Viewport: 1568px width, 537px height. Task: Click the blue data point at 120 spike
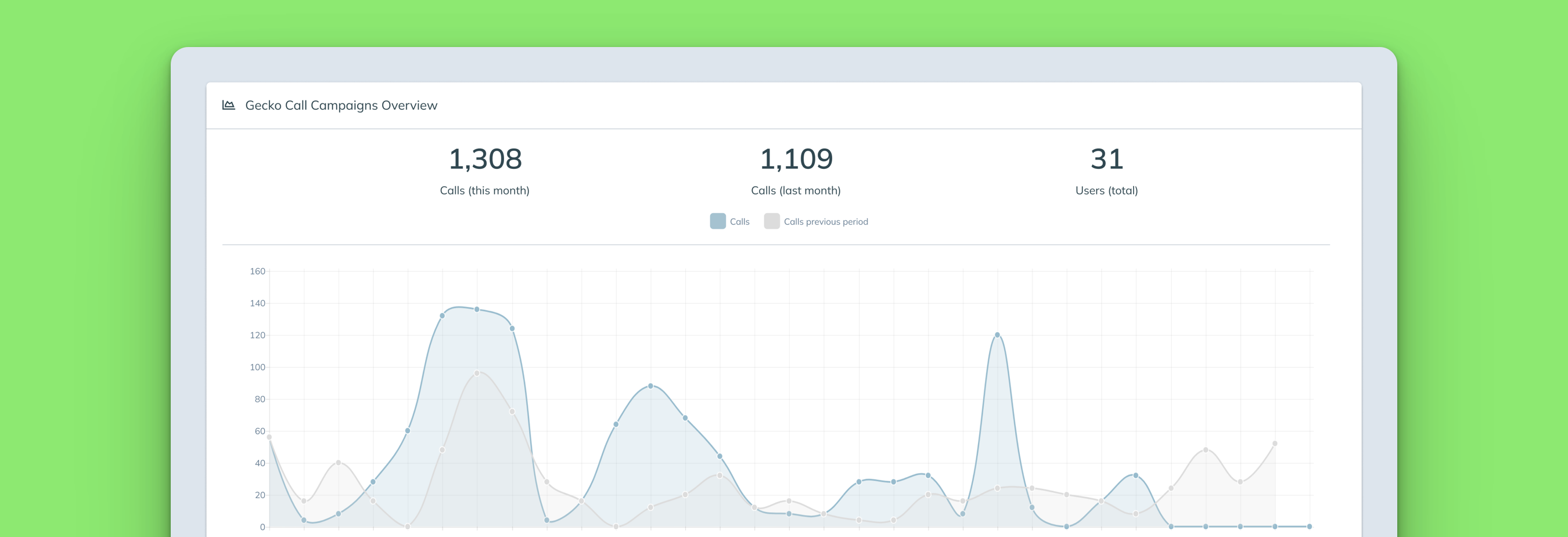pos(997,335)
